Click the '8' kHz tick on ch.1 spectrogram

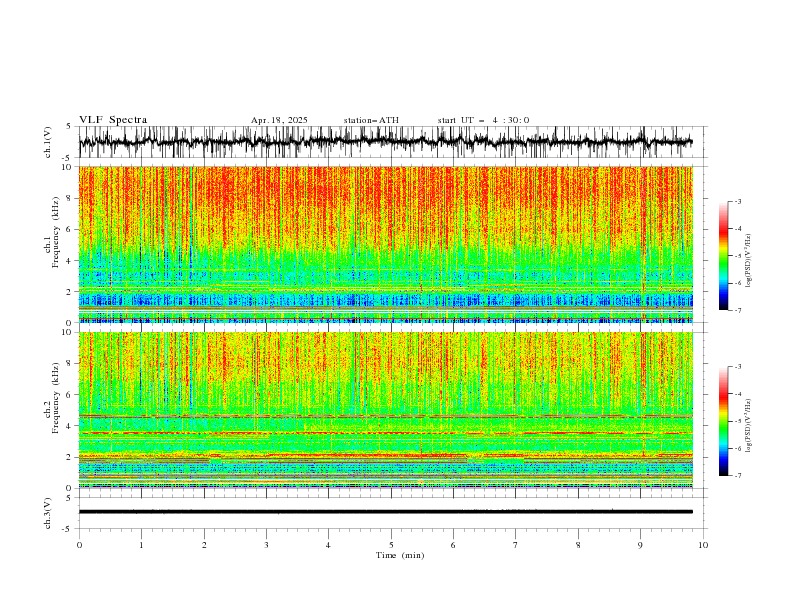pyautogui.click(x=70, y=198)
